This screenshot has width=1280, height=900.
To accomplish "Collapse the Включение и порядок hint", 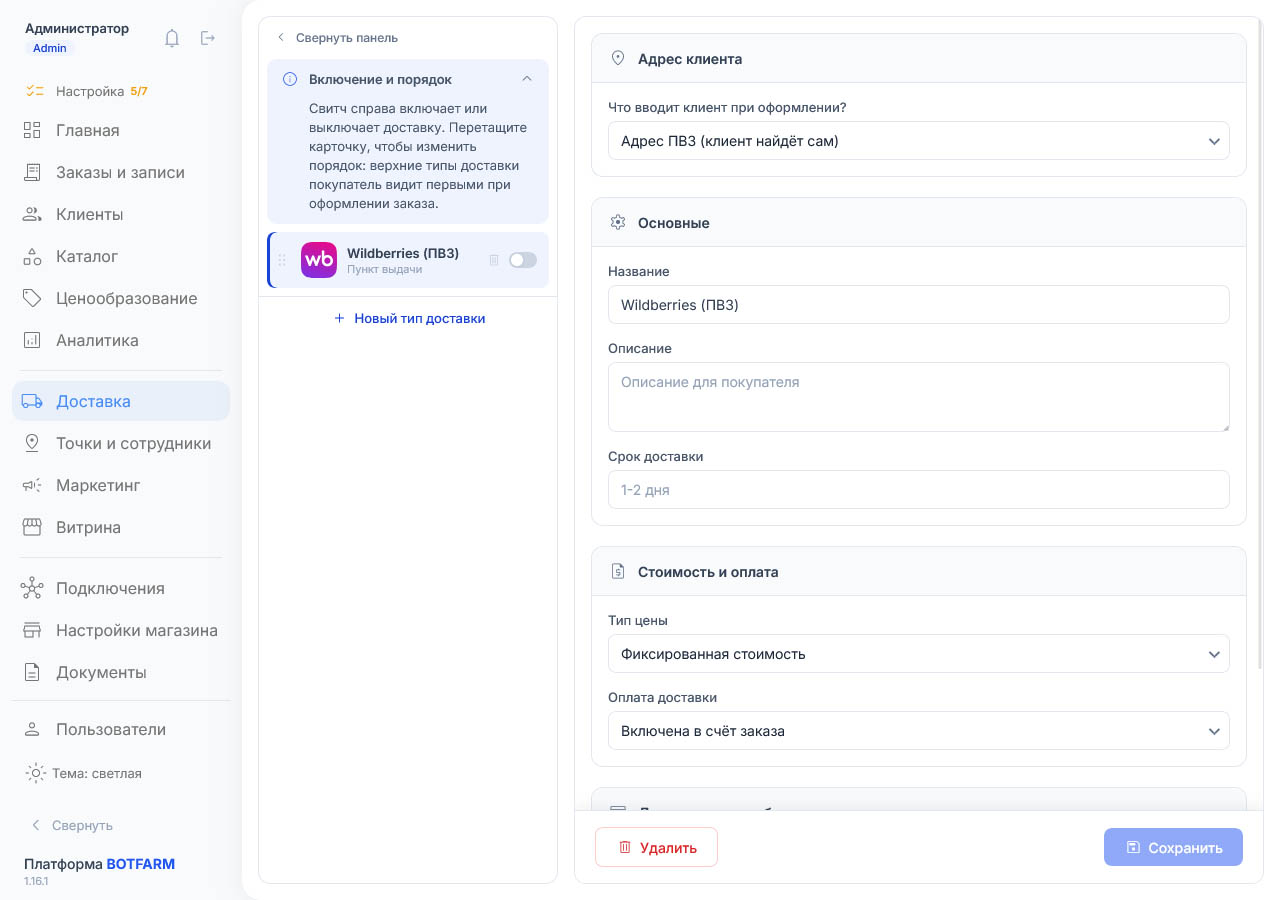I will click(x=527, y=79).
